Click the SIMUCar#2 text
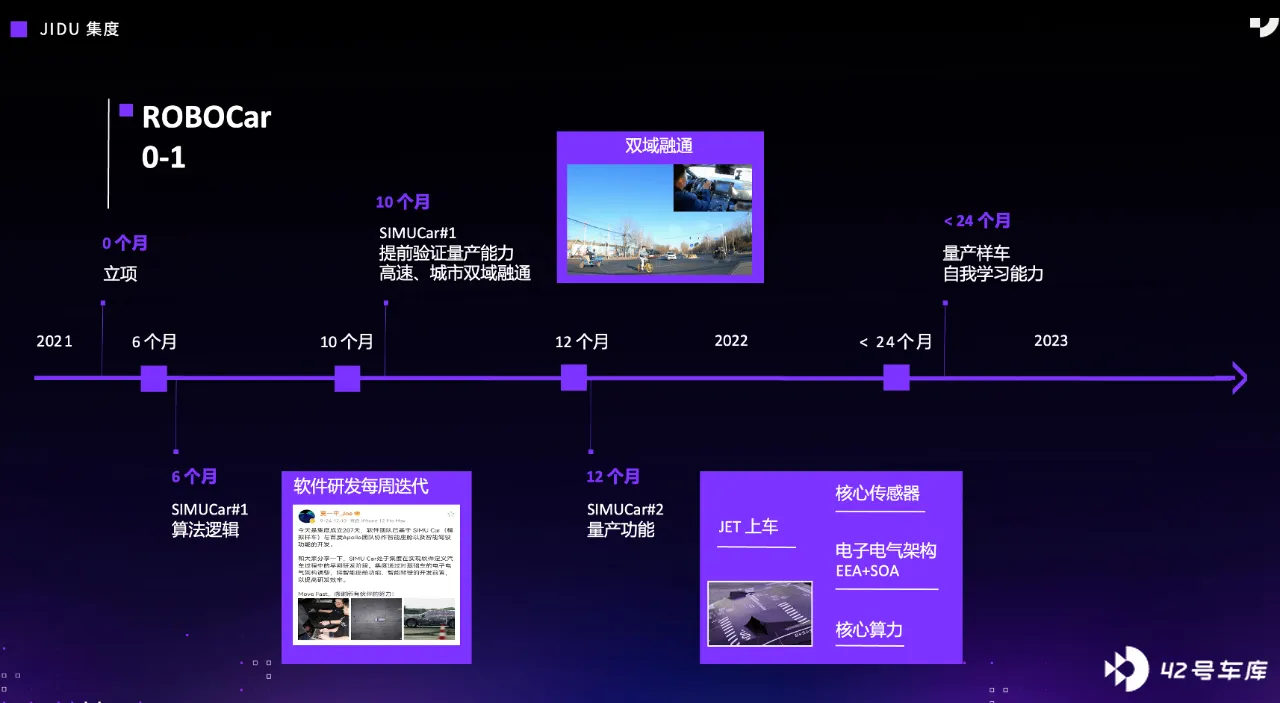This screenshot has height=703, width=1280. (x=625, y=510)
